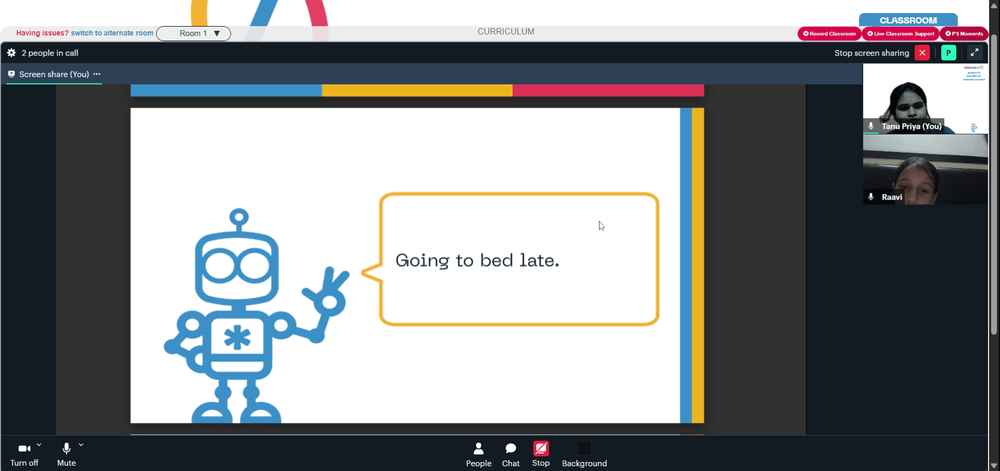Open call settings gear icon
This screenshot has width=1000, height=471.
11,53
